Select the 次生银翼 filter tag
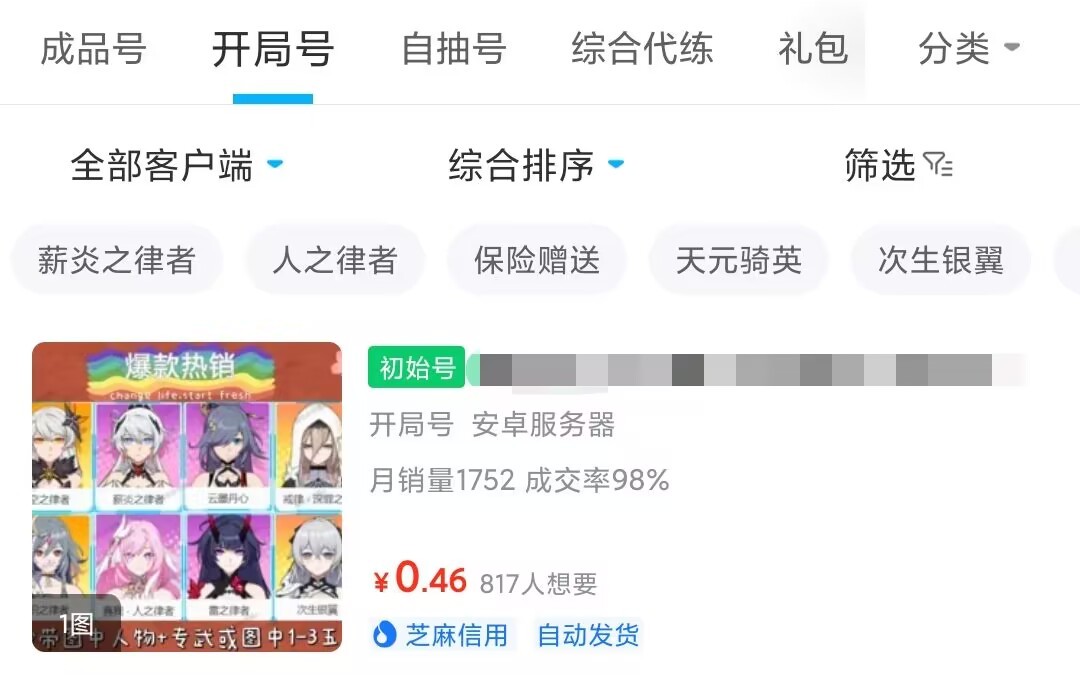1080x675 pixels. pos(941,260)
